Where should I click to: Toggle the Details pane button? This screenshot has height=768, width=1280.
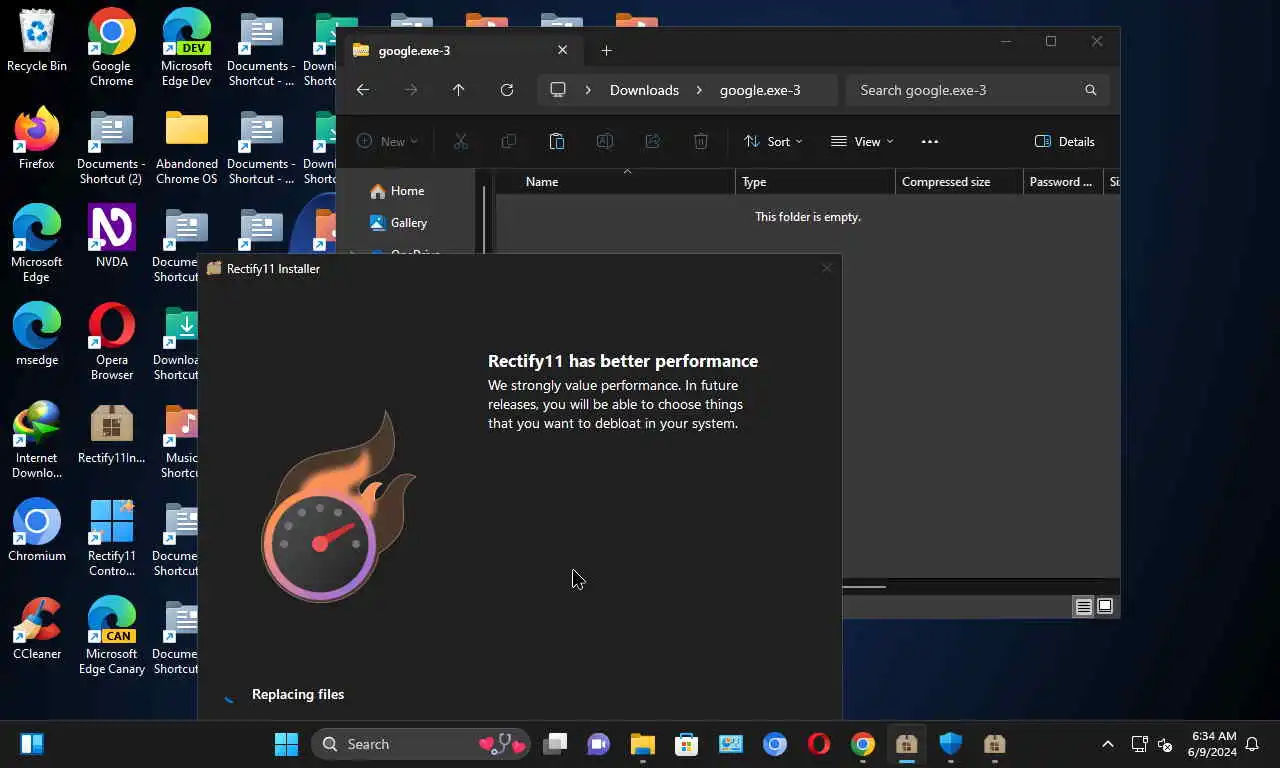[x=1065, y=141]
